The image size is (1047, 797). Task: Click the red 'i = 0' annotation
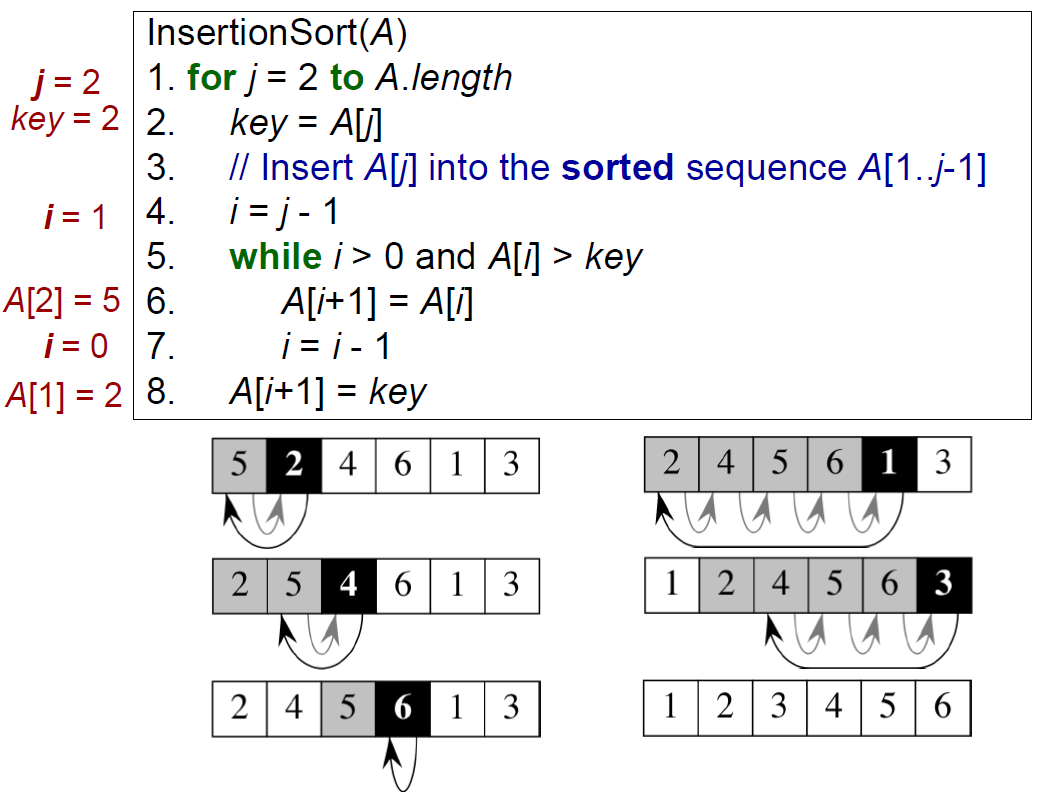(75, 346)
